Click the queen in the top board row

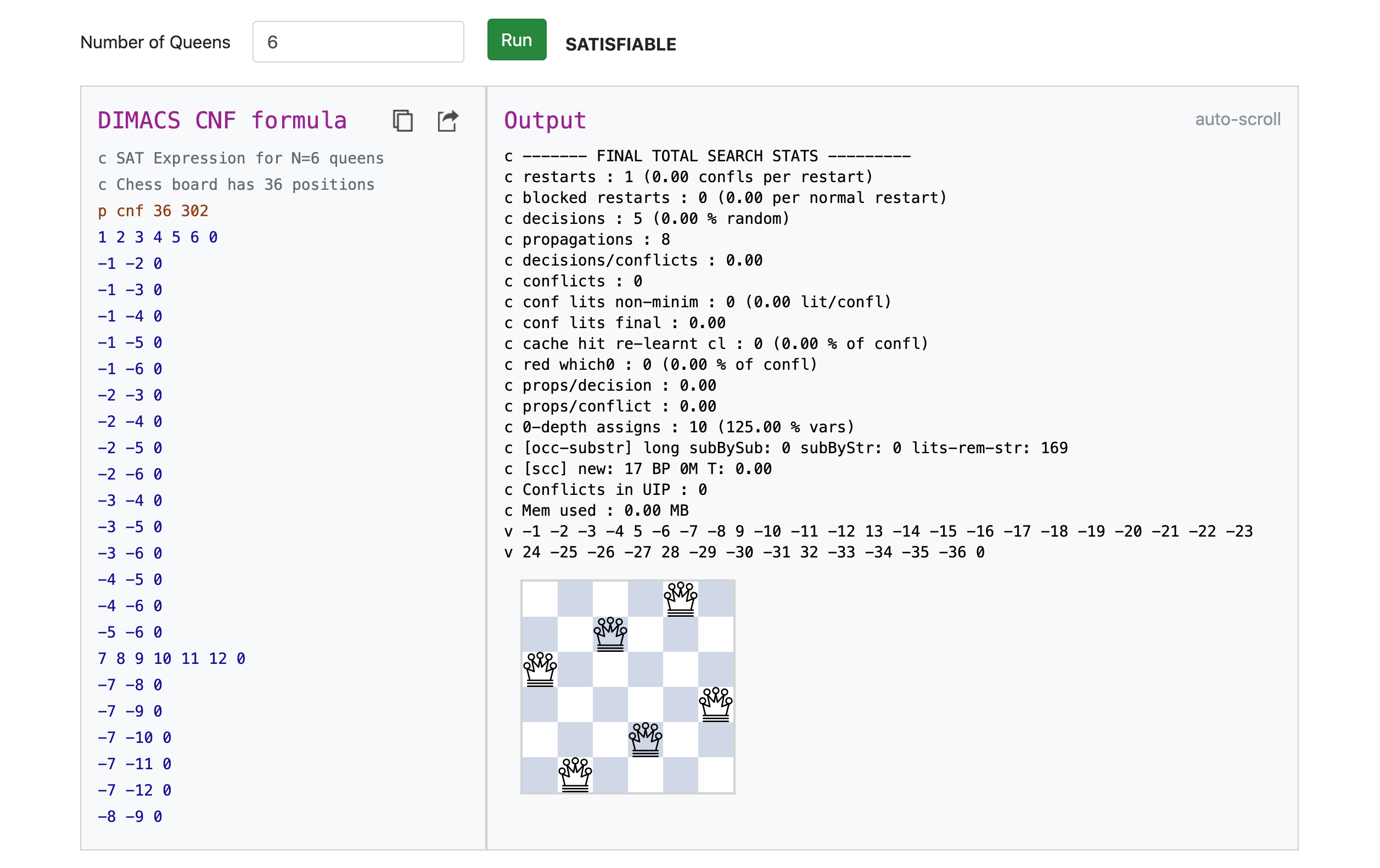click(x=680, y=599)
